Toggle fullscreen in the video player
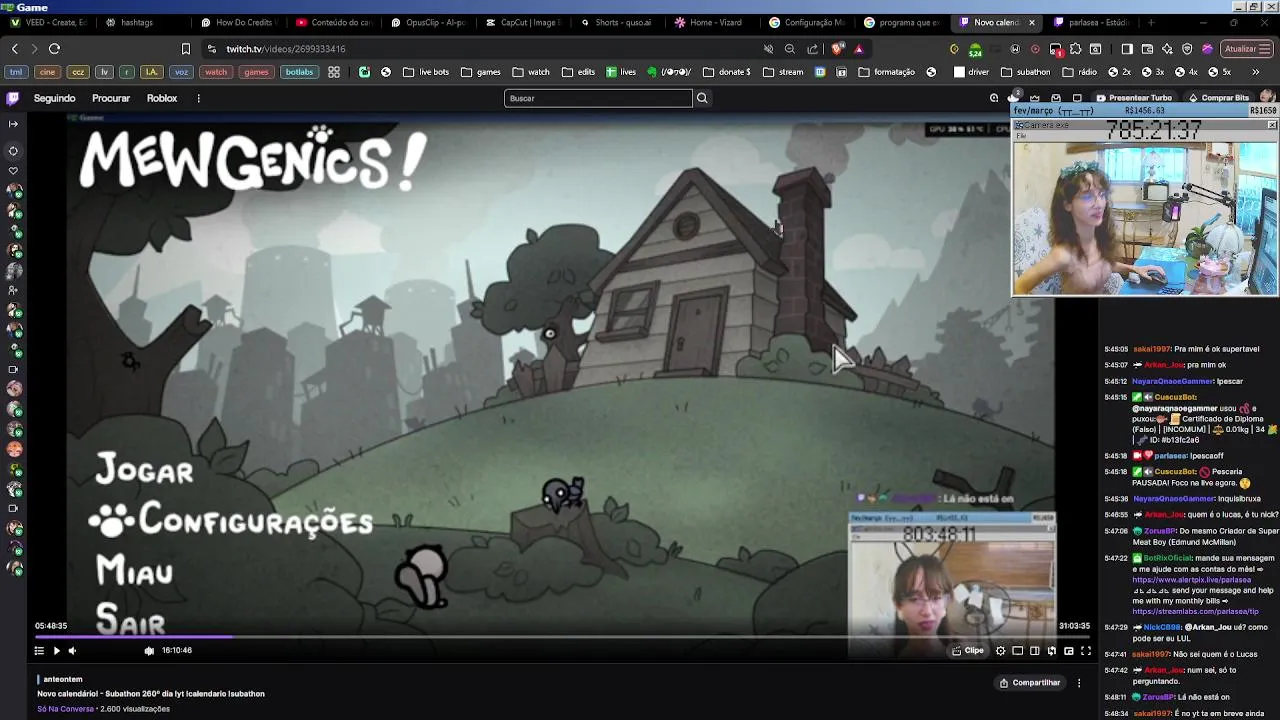Screen dimensions: 1280x720 (1086, 651)
